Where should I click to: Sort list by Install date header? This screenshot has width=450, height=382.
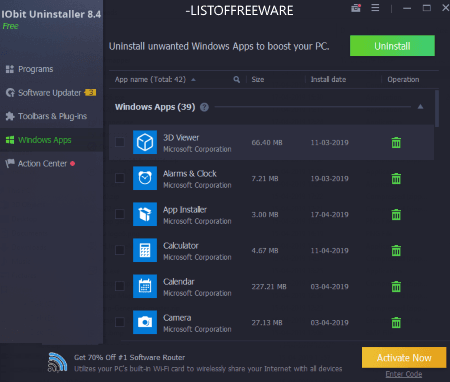(328, 80)
